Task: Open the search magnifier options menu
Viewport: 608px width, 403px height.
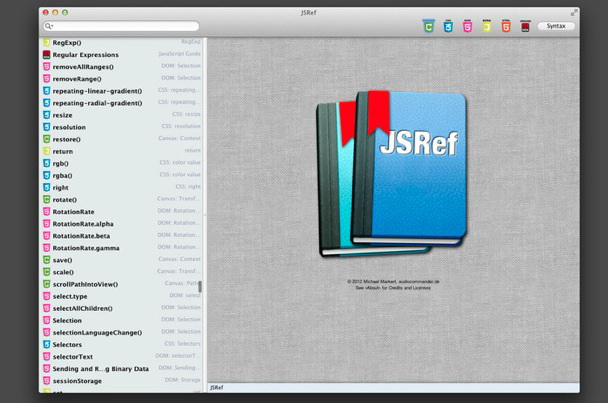Action: pyautogui.click(x=49, y=26)
